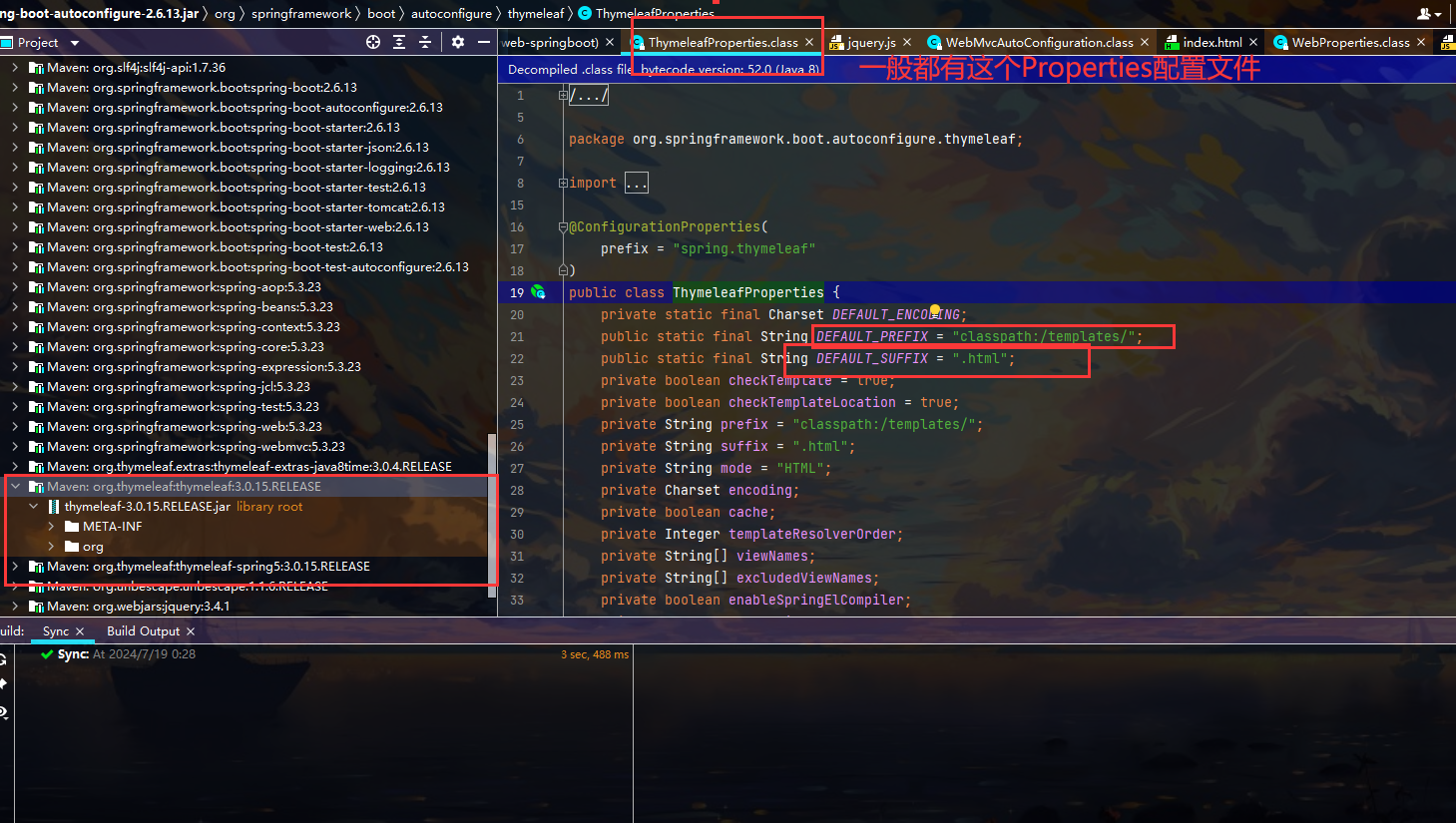The height and width of the screenshot is (823, 1456).
Task: Close the WebProperties.class tab
Action: [1421, 42]
